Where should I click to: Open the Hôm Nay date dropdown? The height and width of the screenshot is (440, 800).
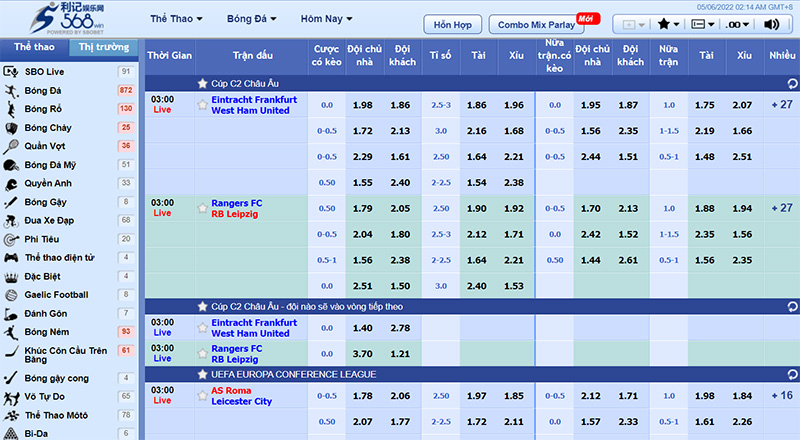327,19
